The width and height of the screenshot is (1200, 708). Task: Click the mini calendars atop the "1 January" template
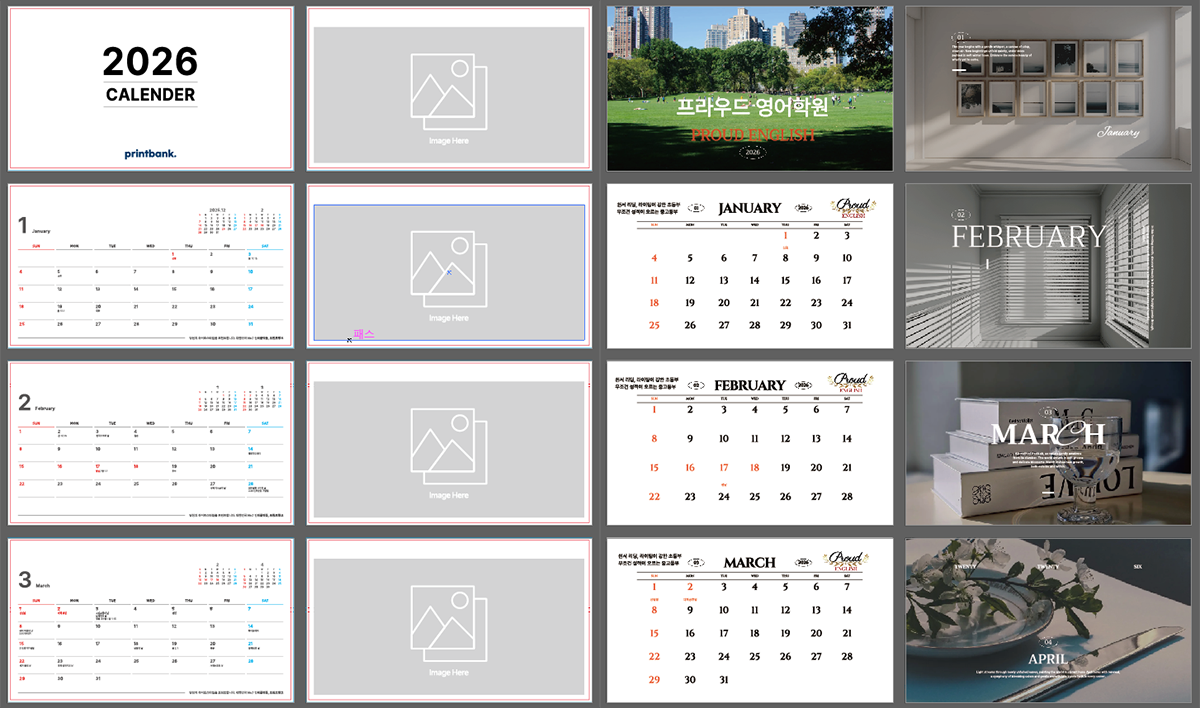click(241, 221)
